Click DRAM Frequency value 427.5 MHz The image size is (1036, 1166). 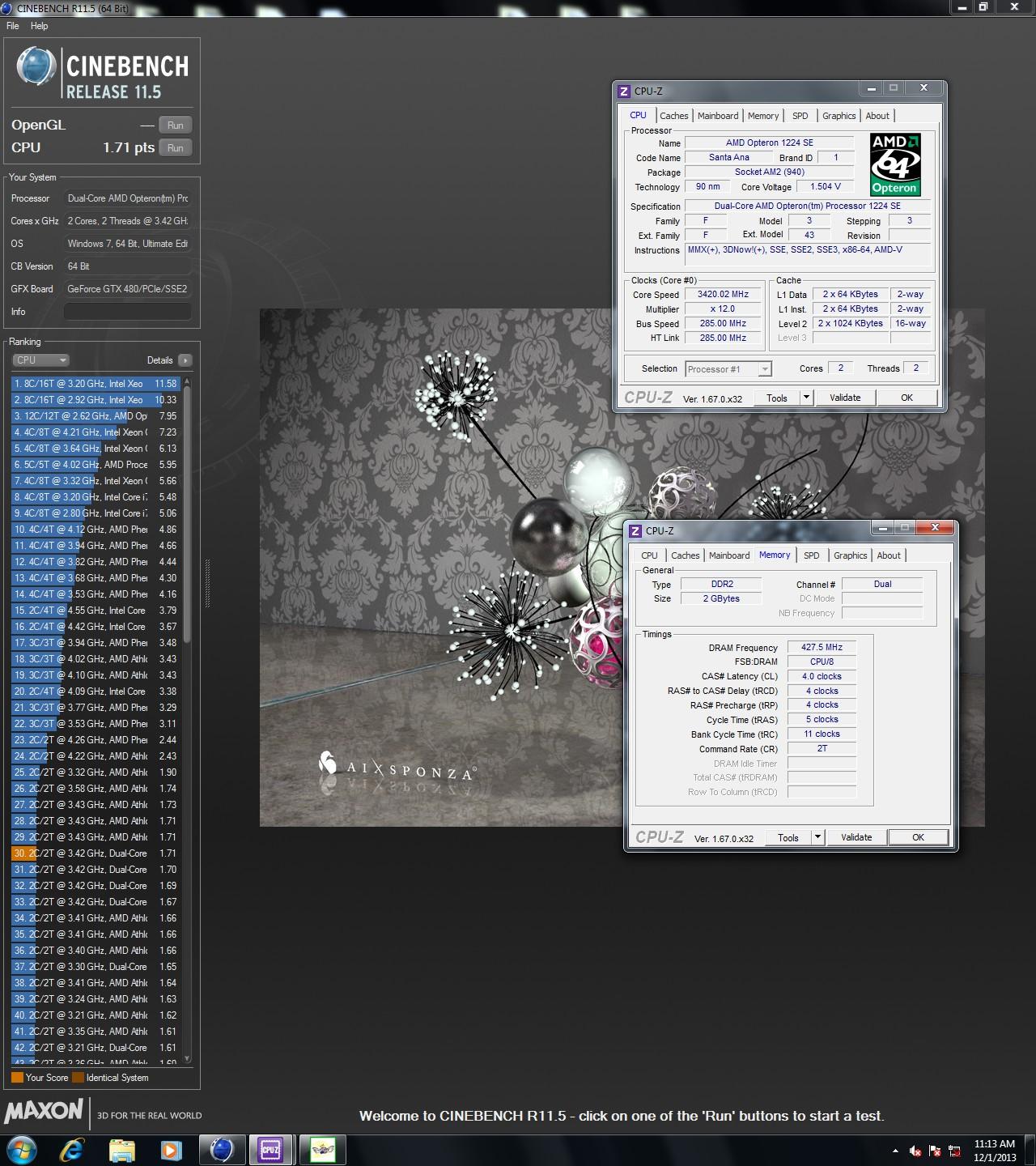[822, 647]
